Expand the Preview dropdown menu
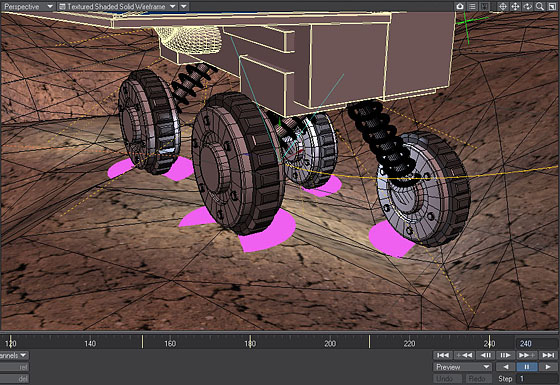The height and width of the screenshot is (385, 560). pyautogui.click(x=462, y=367)
